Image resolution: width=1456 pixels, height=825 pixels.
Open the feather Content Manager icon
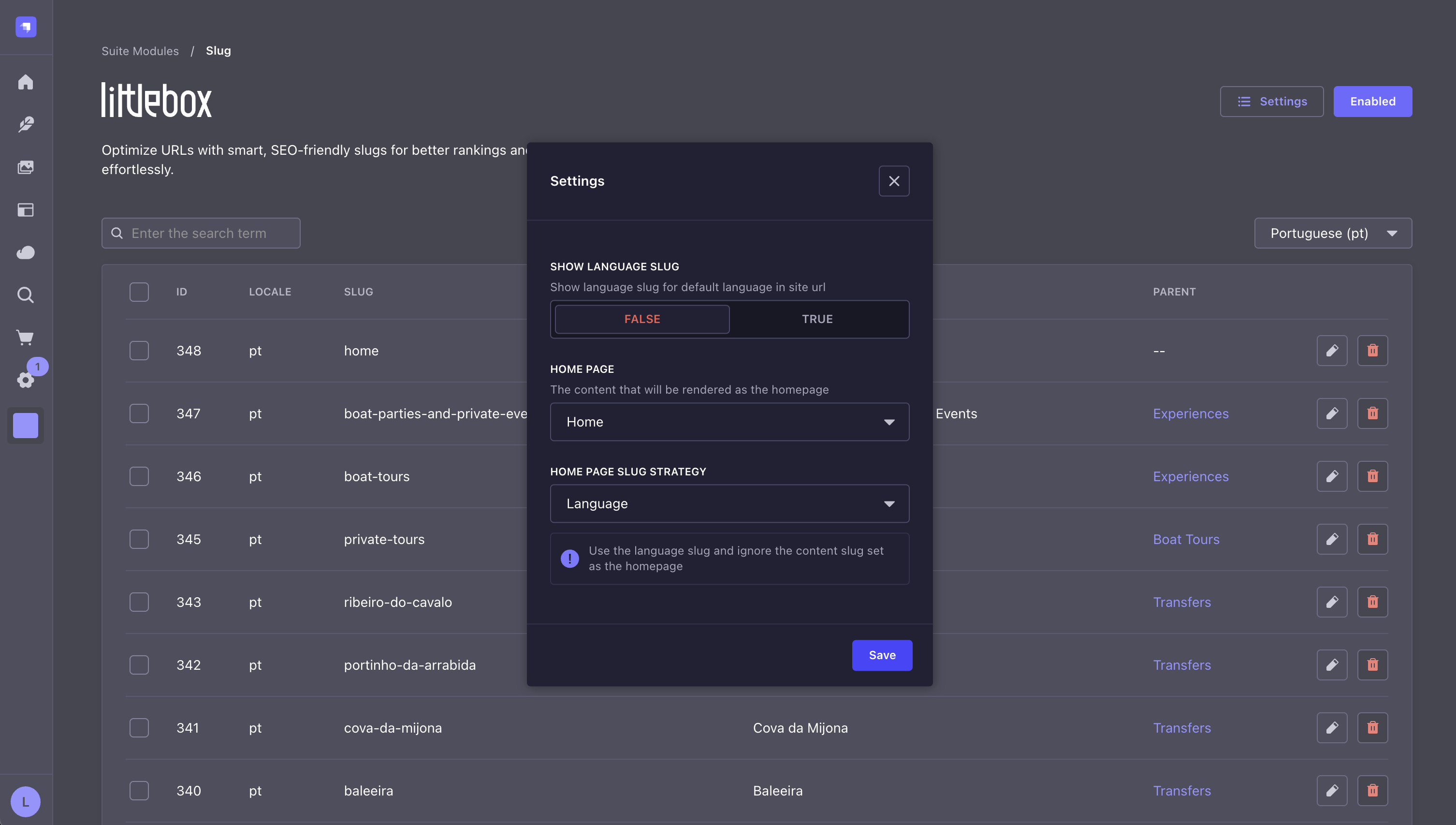[x=26, y=125]
